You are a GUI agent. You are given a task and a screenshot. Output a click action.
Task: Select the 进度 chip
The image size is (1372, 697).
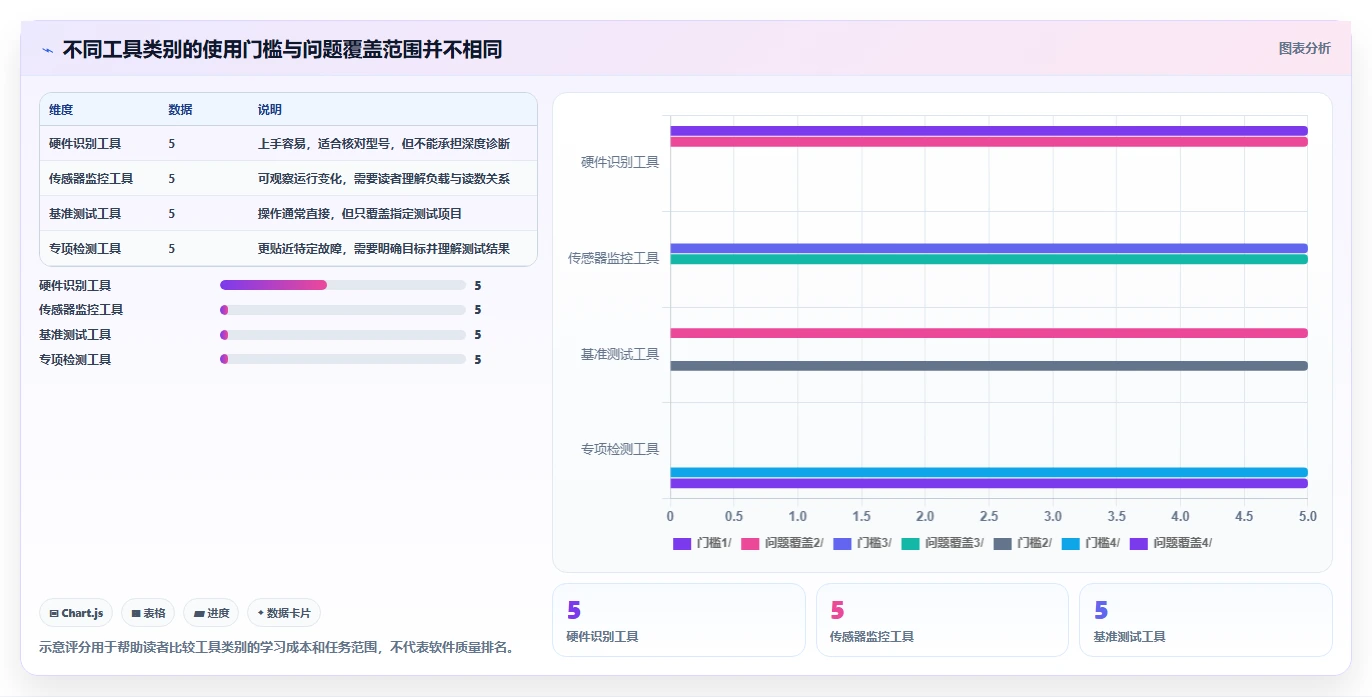[211, 613]
